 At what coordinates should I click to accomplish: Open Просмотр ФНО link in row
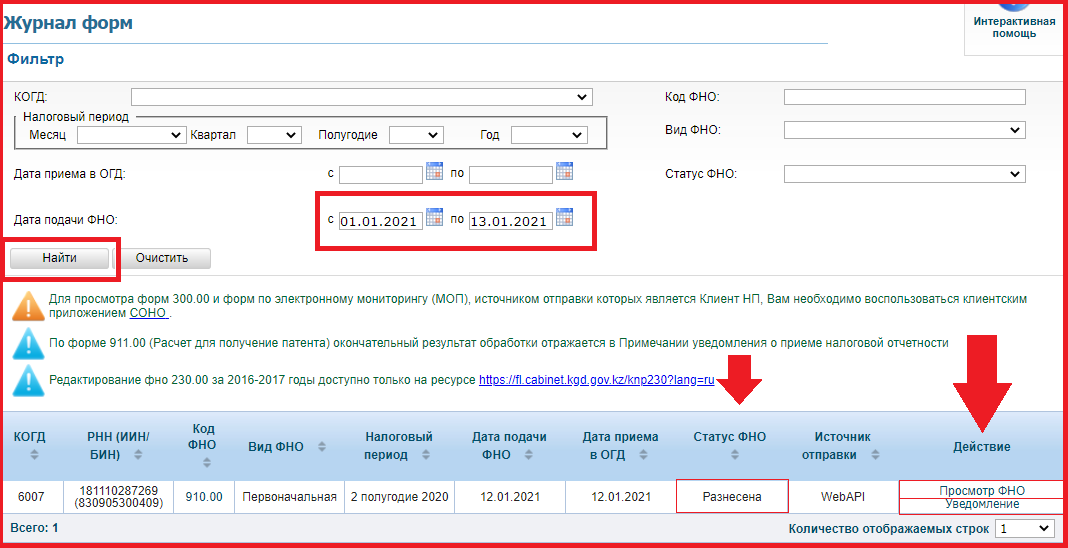981,490
